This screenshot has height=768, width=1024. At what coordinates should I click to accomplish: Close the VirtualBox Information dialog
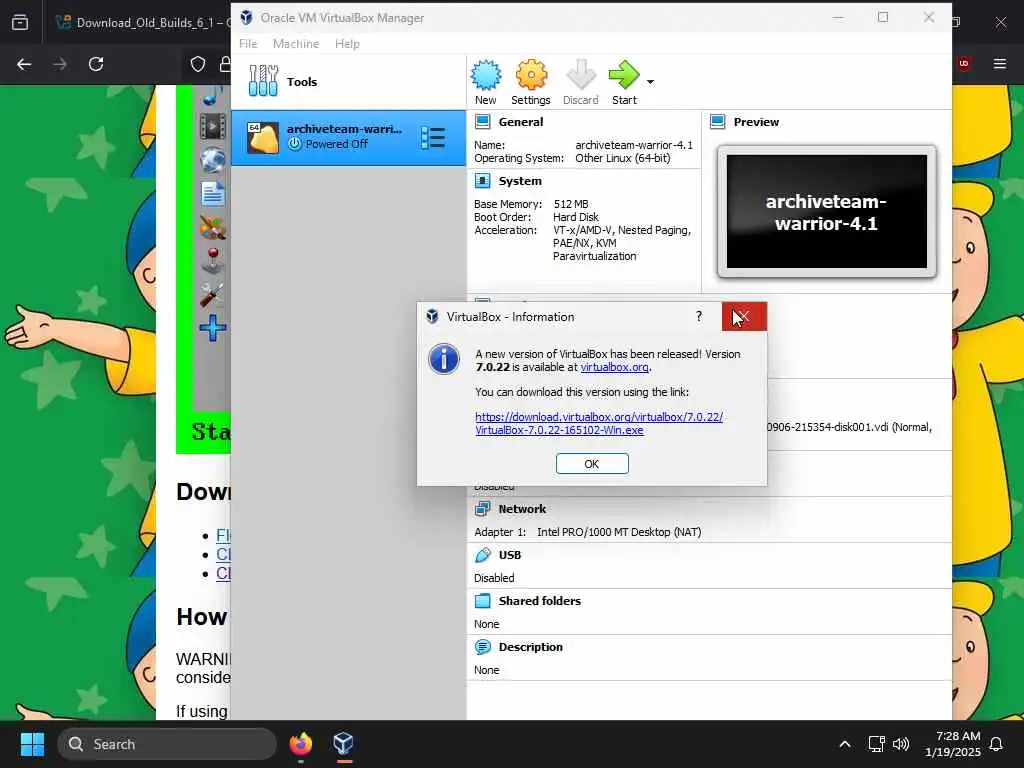click(744, 317)
